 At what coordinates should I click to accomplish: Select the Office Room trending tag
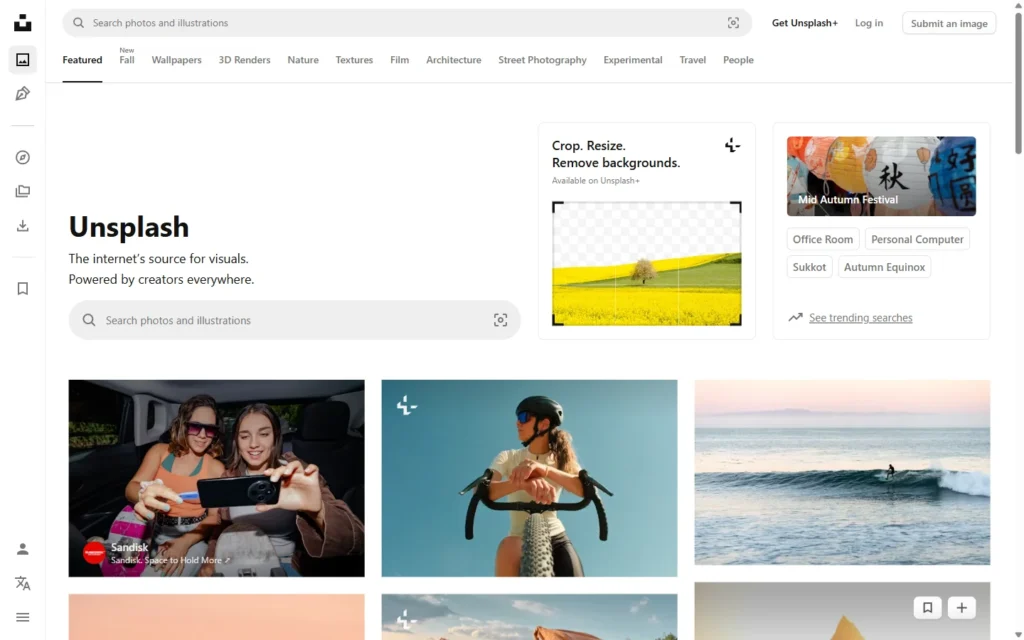[x=823, y=239]
